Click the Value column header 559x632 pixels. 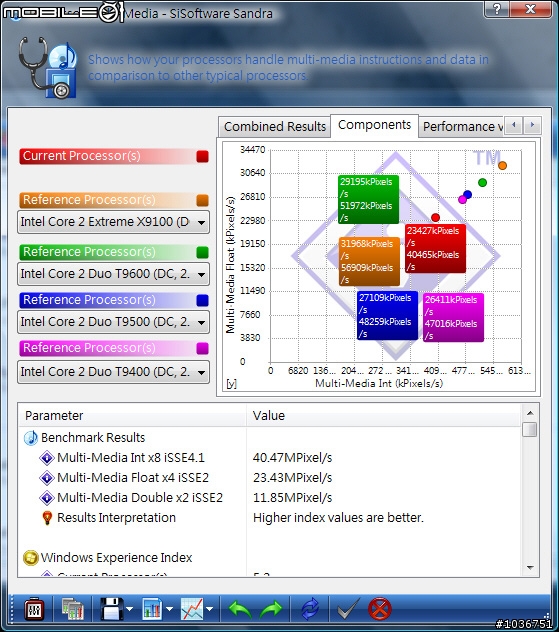(x=383, y=416)
